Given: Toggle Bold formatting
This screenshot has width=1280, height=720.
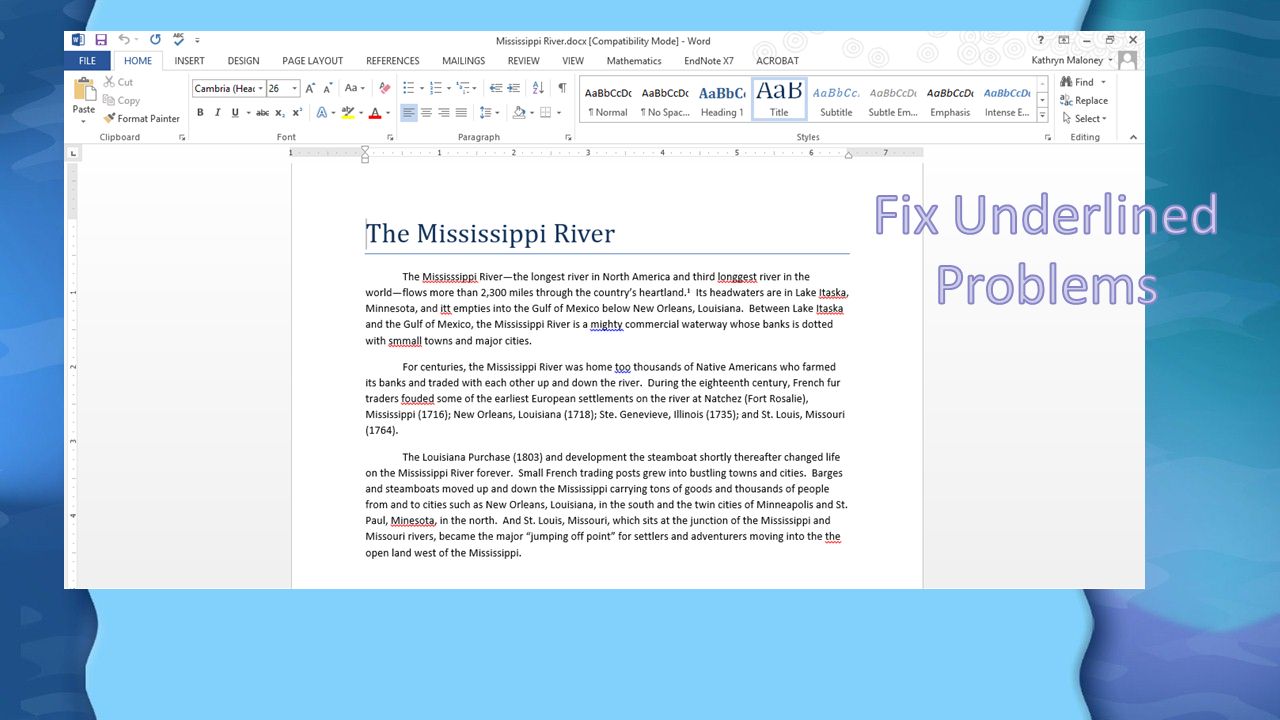Looking at the screenshot, I should click(x=200, y=113).
